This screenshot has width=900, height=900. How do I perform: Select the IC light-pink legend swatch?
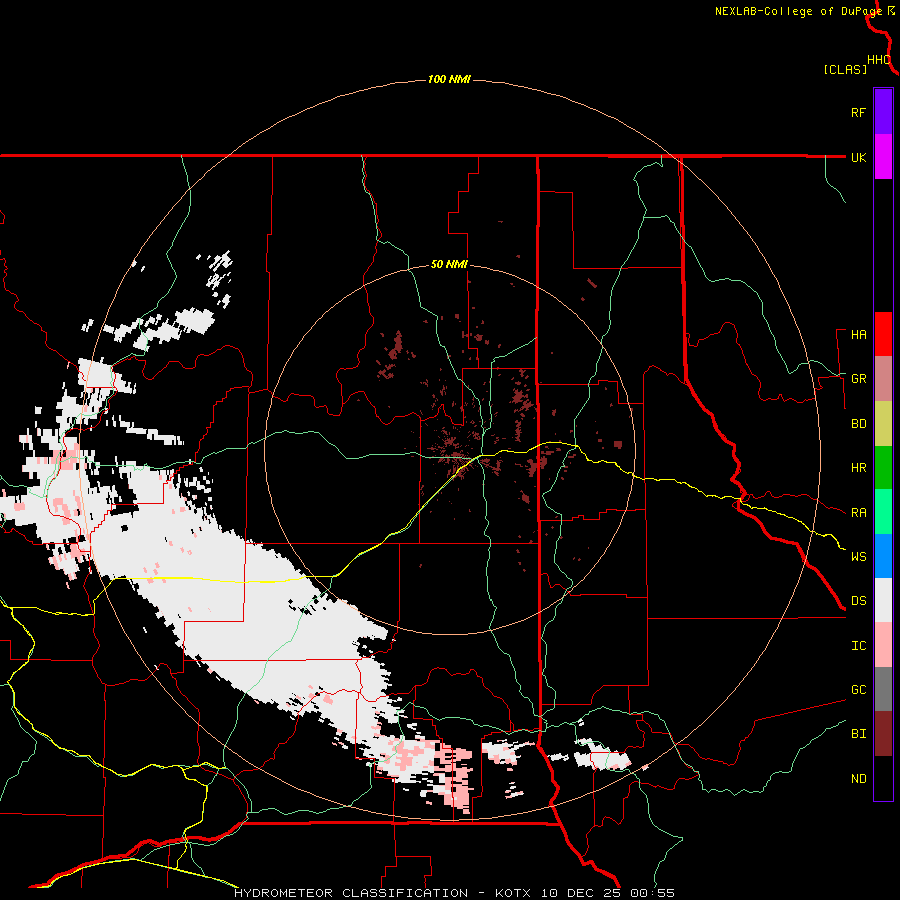883,645
